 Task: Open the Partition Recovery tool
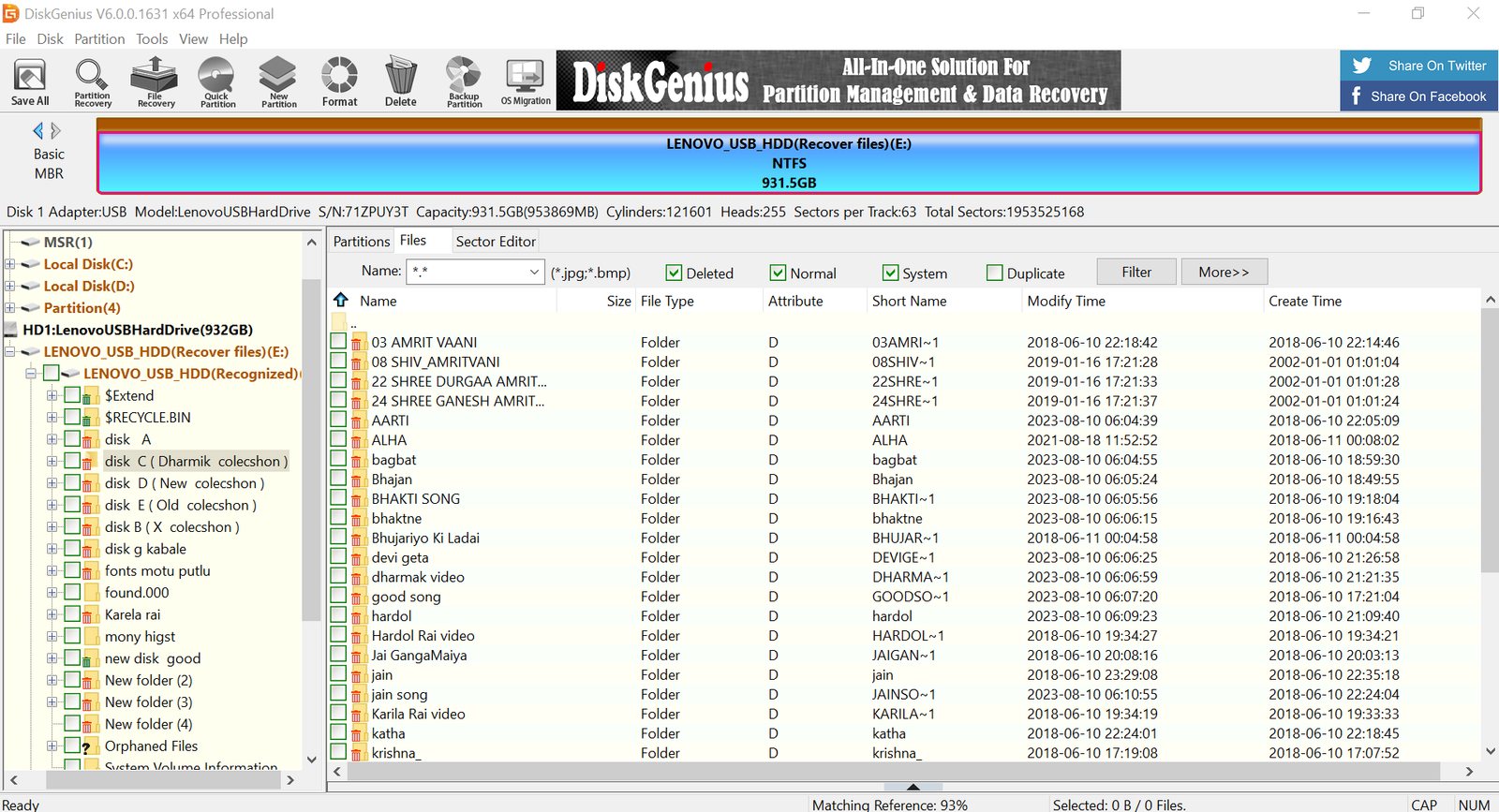tap(92, 81)
